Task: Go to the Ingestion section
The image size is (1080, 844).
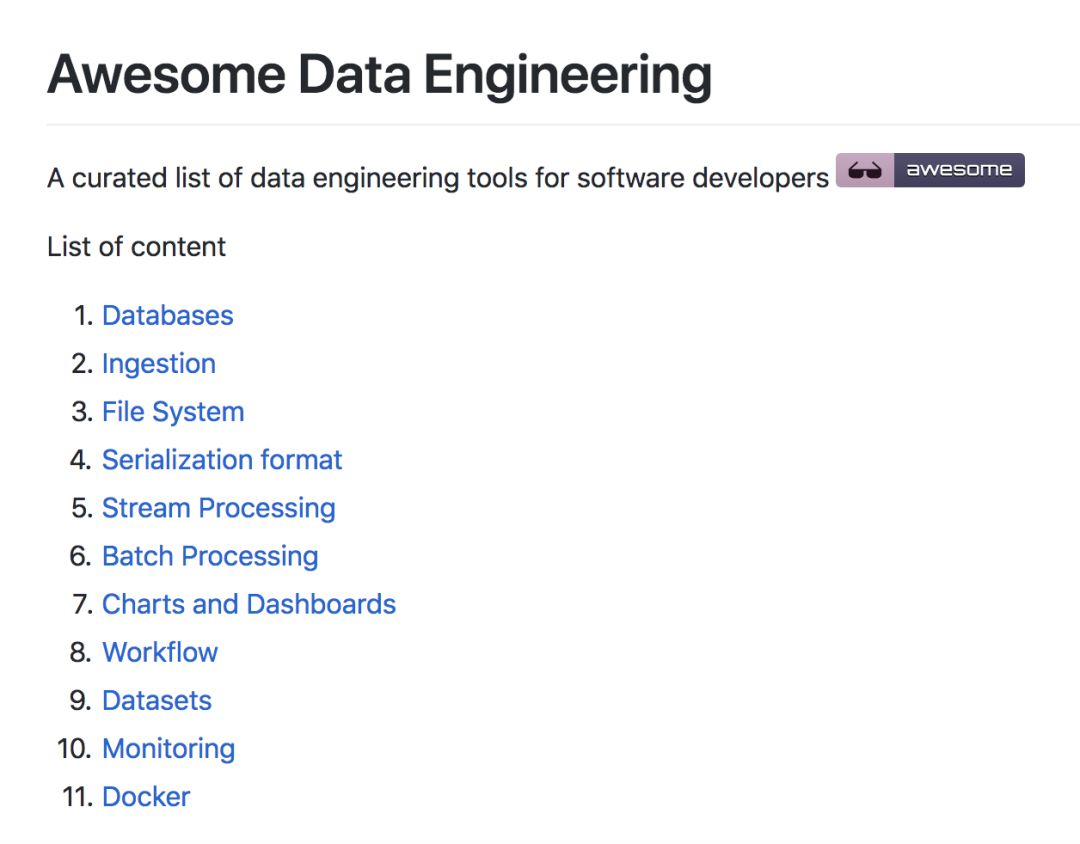Action: pyautogui.click(x=158, y=364)
